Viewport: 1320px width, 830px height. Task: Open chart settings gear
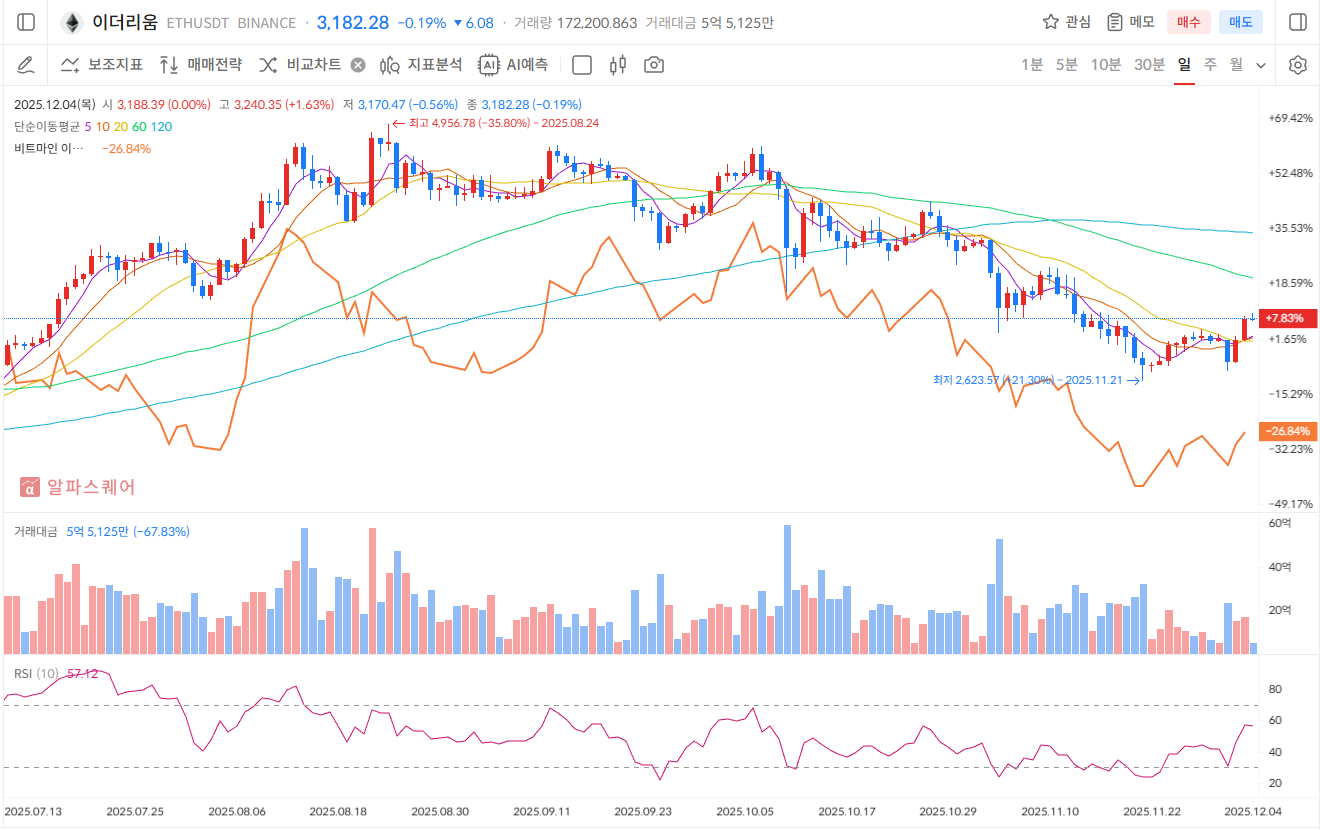[x=1298, y=65]
